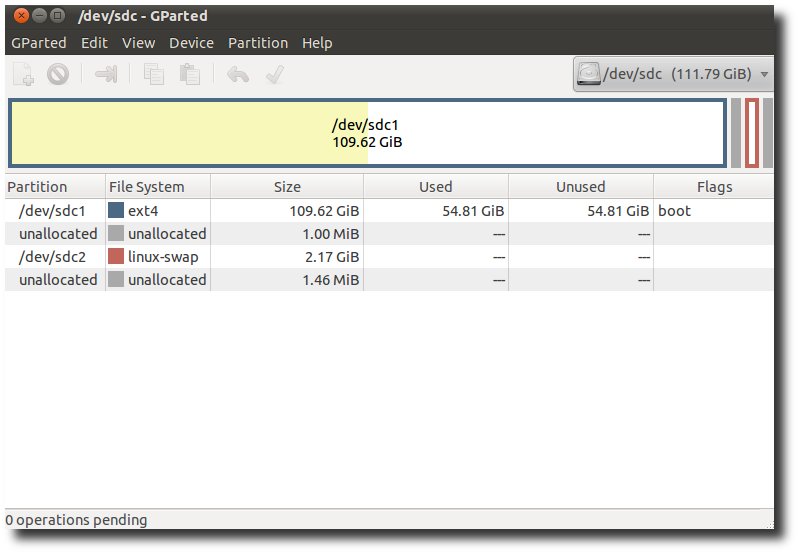This screenshot has height=554, width=799.
Task: Click the Apply all operations checkmark
Action: click(275, 74)
